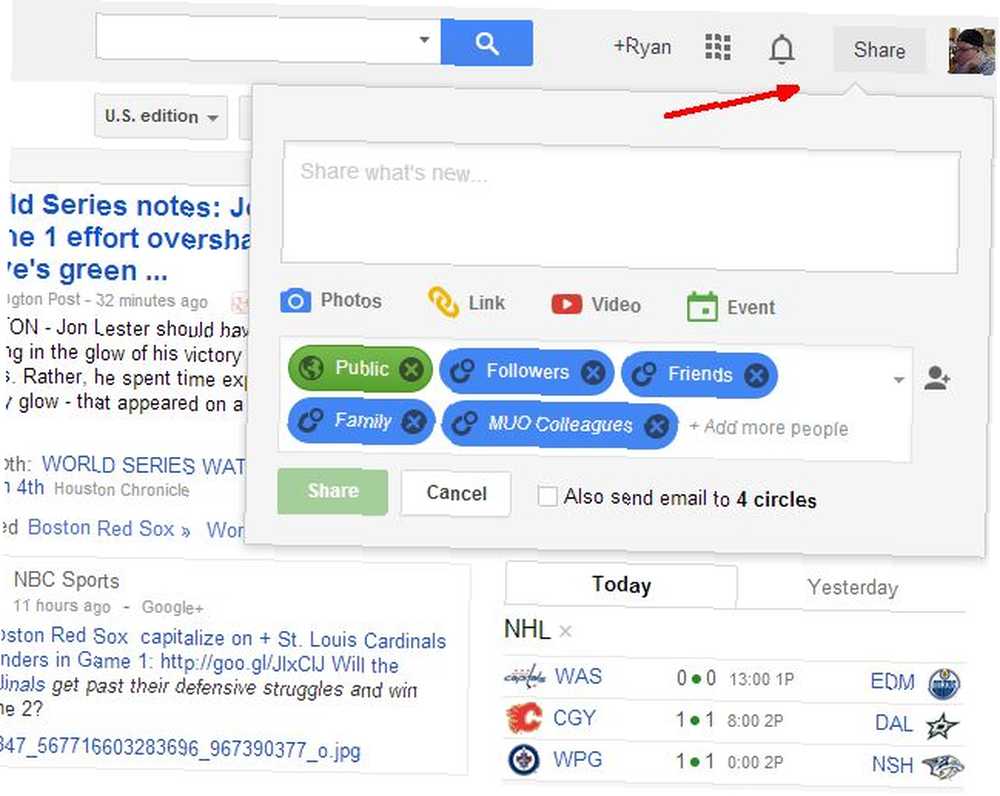This screenshot has width=1000, height=796.
Task: Click the Predators logo beside NSH
Action: point(943,767)
